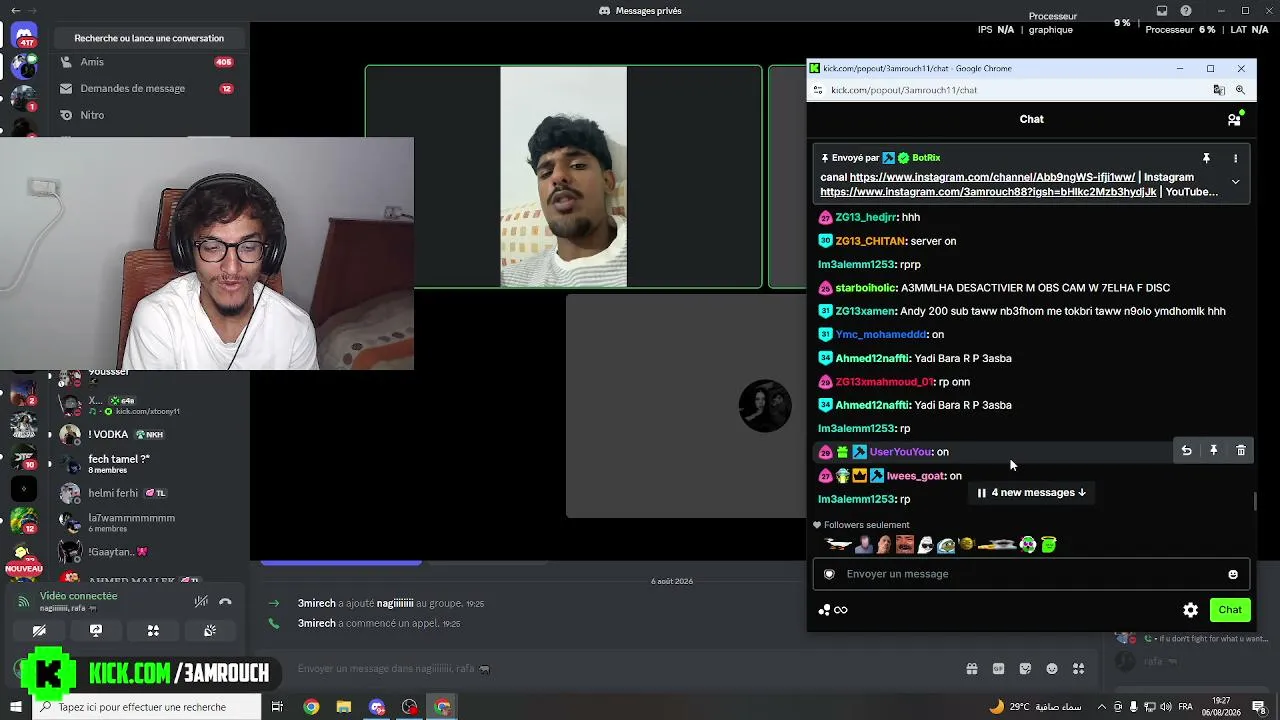Viewport: 1280px width, 720px height.
Task: Delete UserYouYou's chat message
Action: pyautogui.click(x=1241, y=451)
